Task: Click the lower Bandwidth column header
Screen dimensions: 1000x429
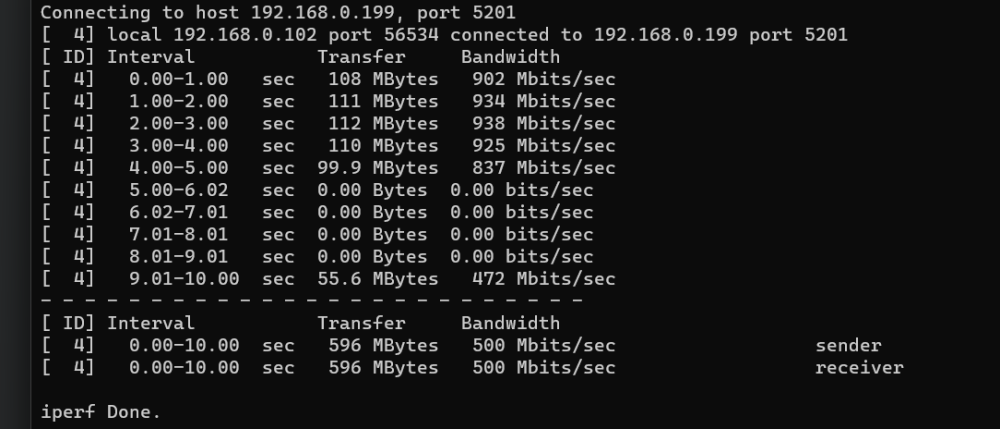Action: (510, 323)
